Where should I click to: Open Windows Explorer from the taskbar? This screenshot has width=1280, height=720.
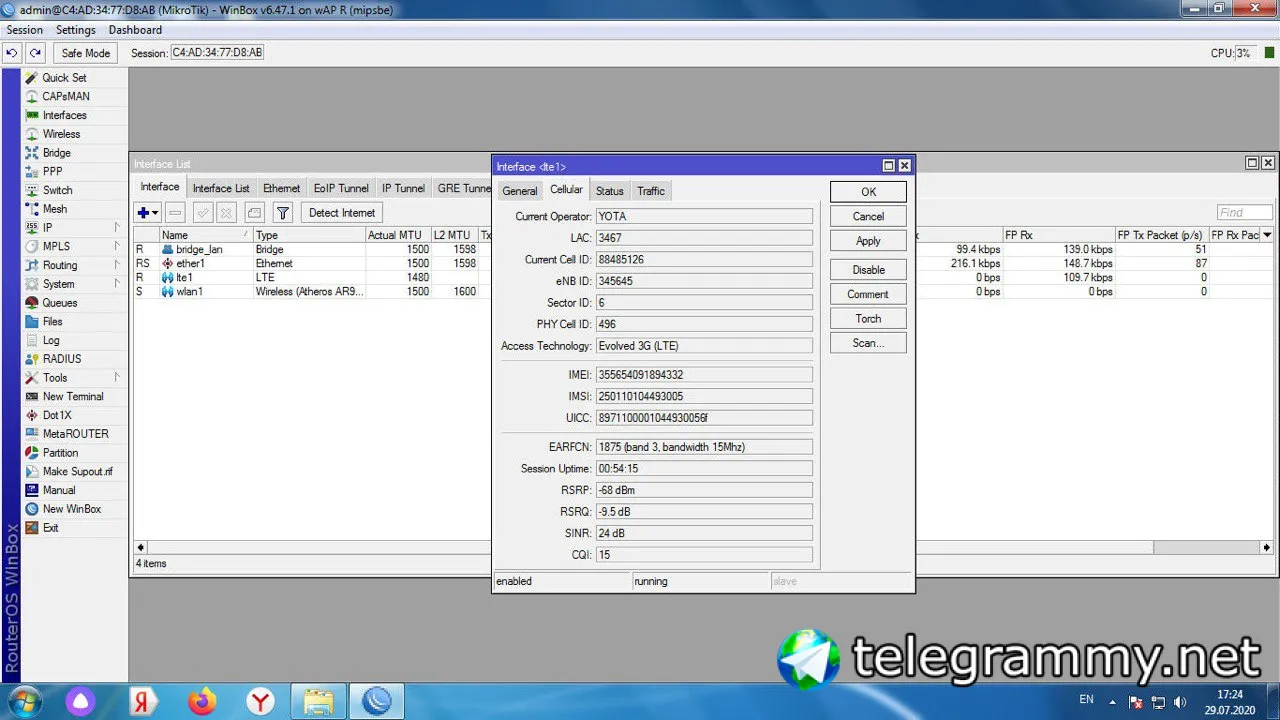click(x=319, y=701)
